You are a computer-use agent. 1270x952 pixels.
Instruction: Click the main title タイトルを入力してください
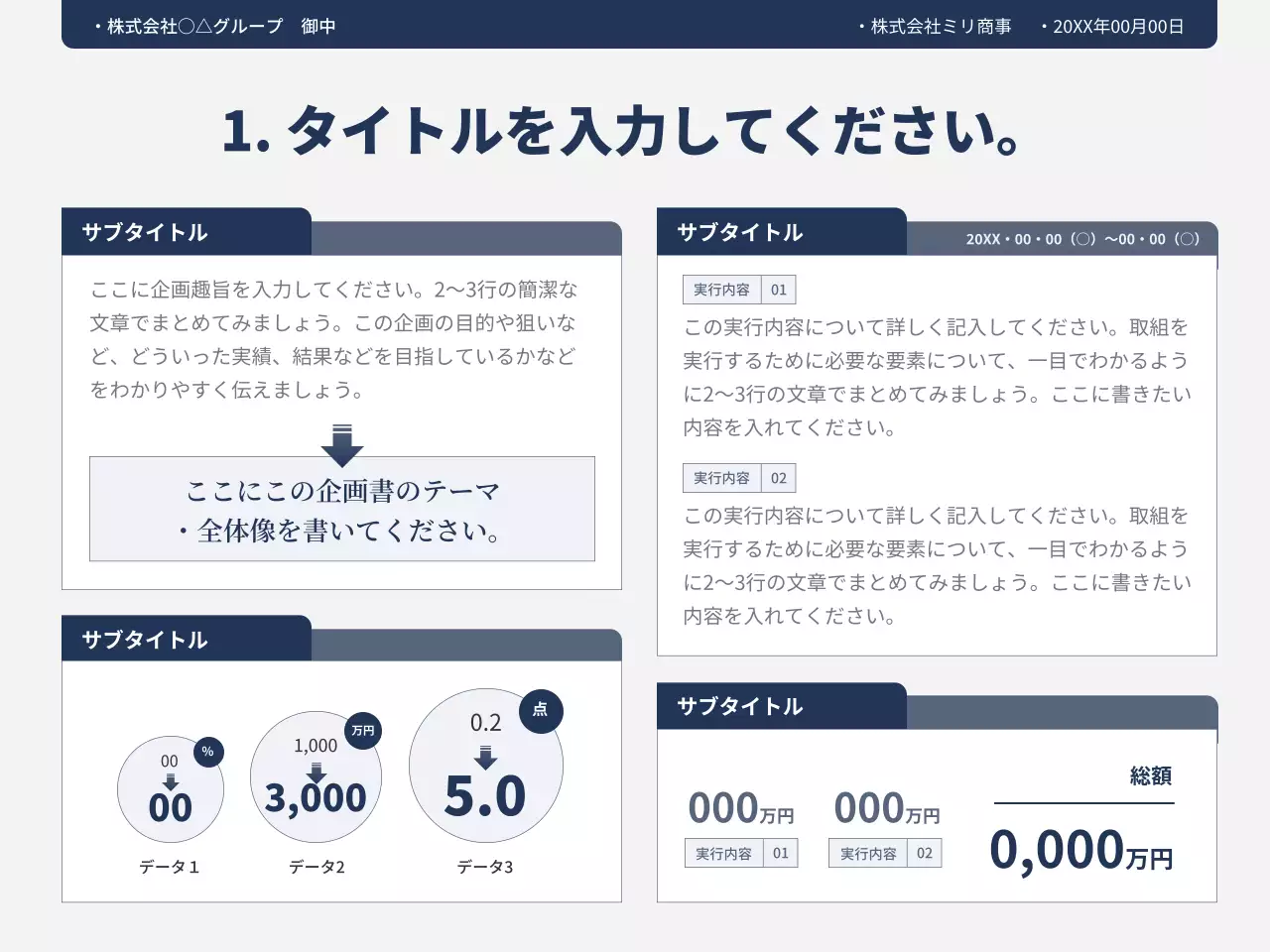click(x=622, y=131)
